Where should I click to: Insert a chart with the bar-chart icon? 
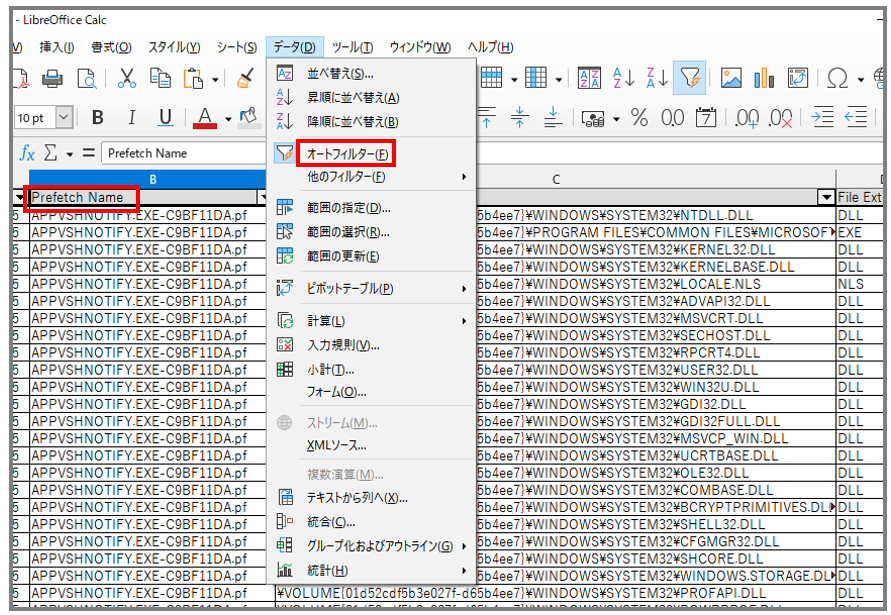point(764,78)
